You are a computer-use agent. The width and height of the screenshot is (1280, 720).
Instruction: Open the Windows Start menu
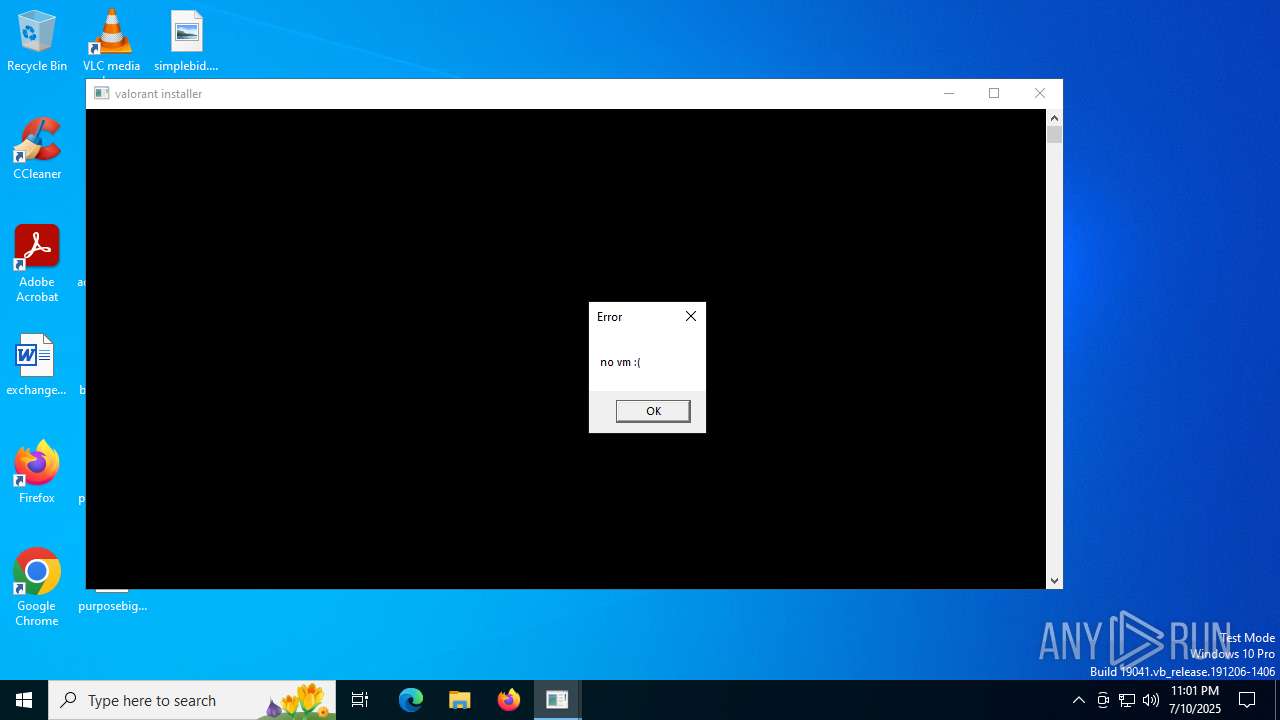[24, 700]
